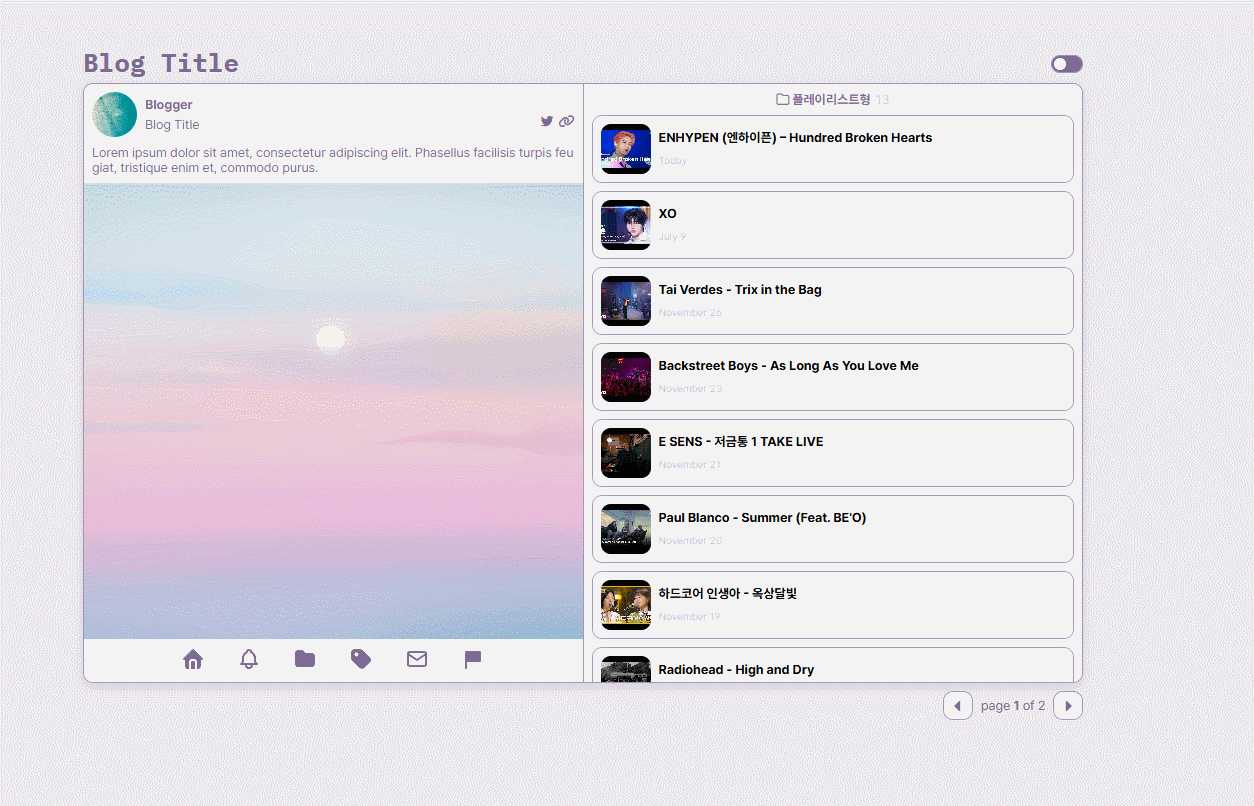Click the 'Blog Title' subtitle under Blogger

[172, 125]
